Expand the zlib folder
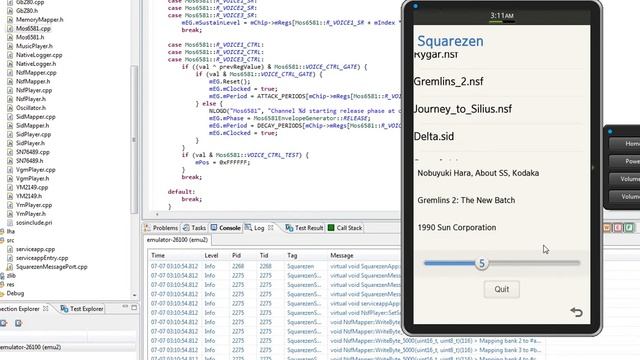The image size is (640, 360). 11,276
